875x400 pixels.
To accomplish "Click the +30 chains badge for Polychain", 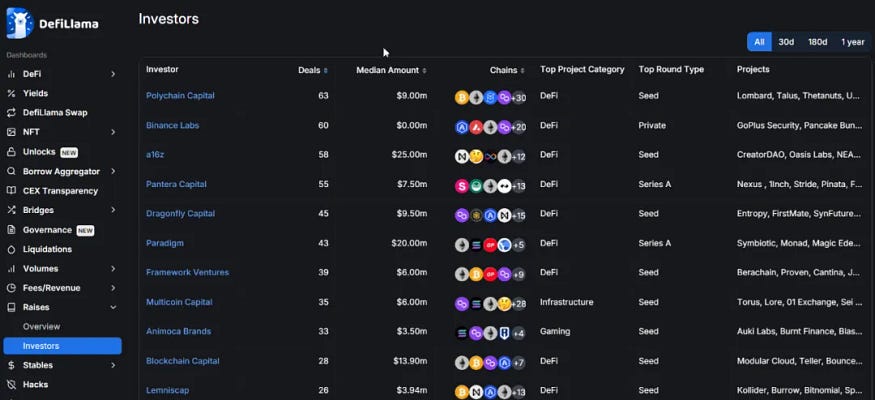I will tap(517, 97).
